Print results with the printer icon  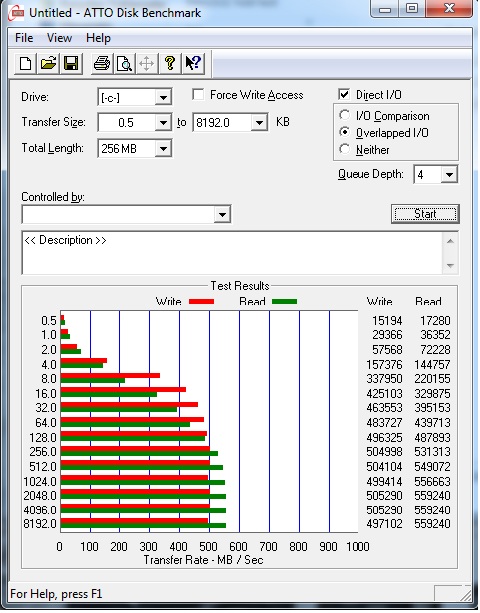click(102, 63)
